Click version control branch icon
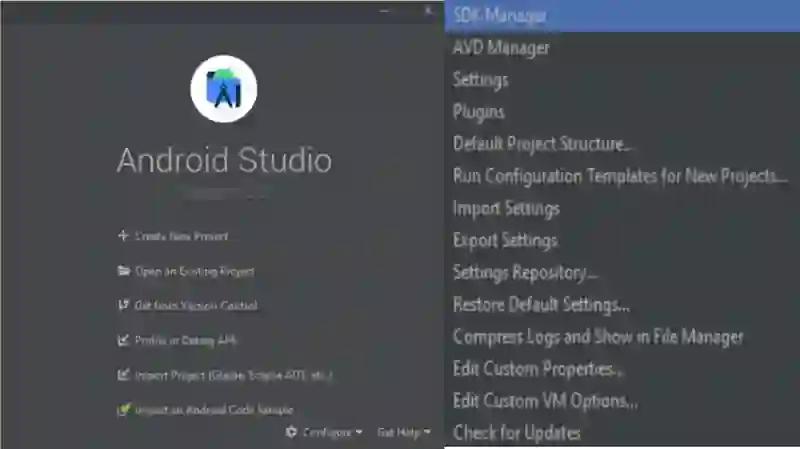Image resolution: width=800 pixels, height=449 pixels. [123, 305]
